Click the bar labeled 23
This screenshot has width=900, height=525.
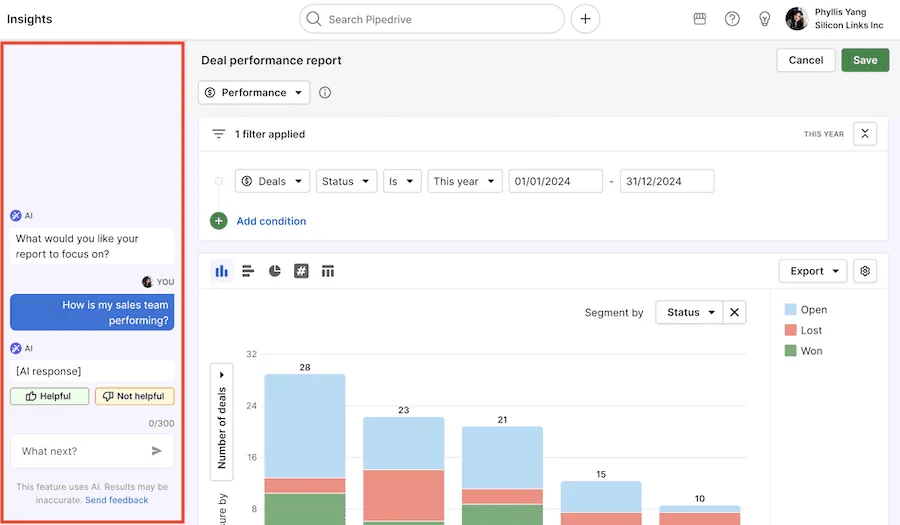[404, 469]
